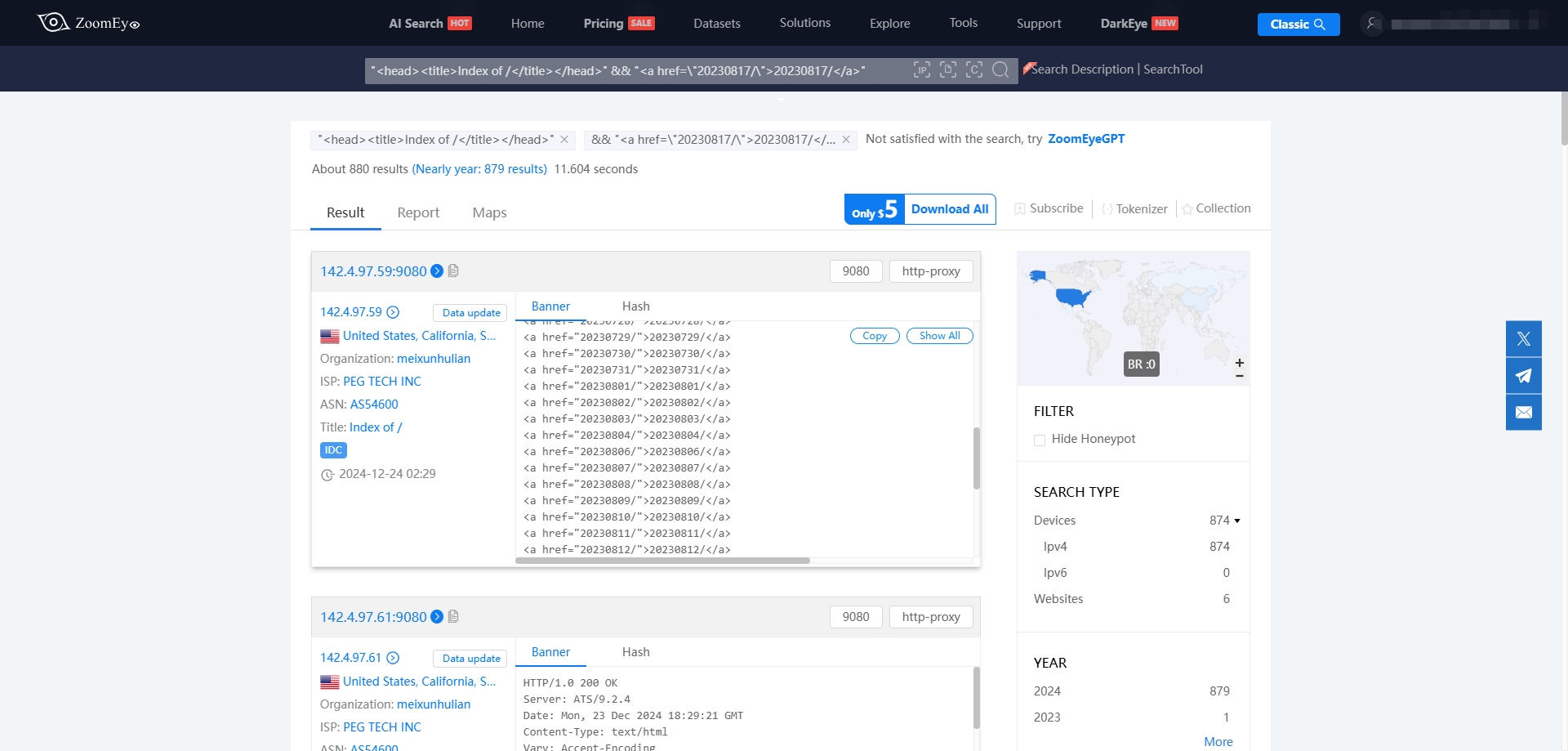The height and width of the screenshot is (751, 1568).
Task: Expand More years in the YEAR filter
Action: click(1218, 742)
